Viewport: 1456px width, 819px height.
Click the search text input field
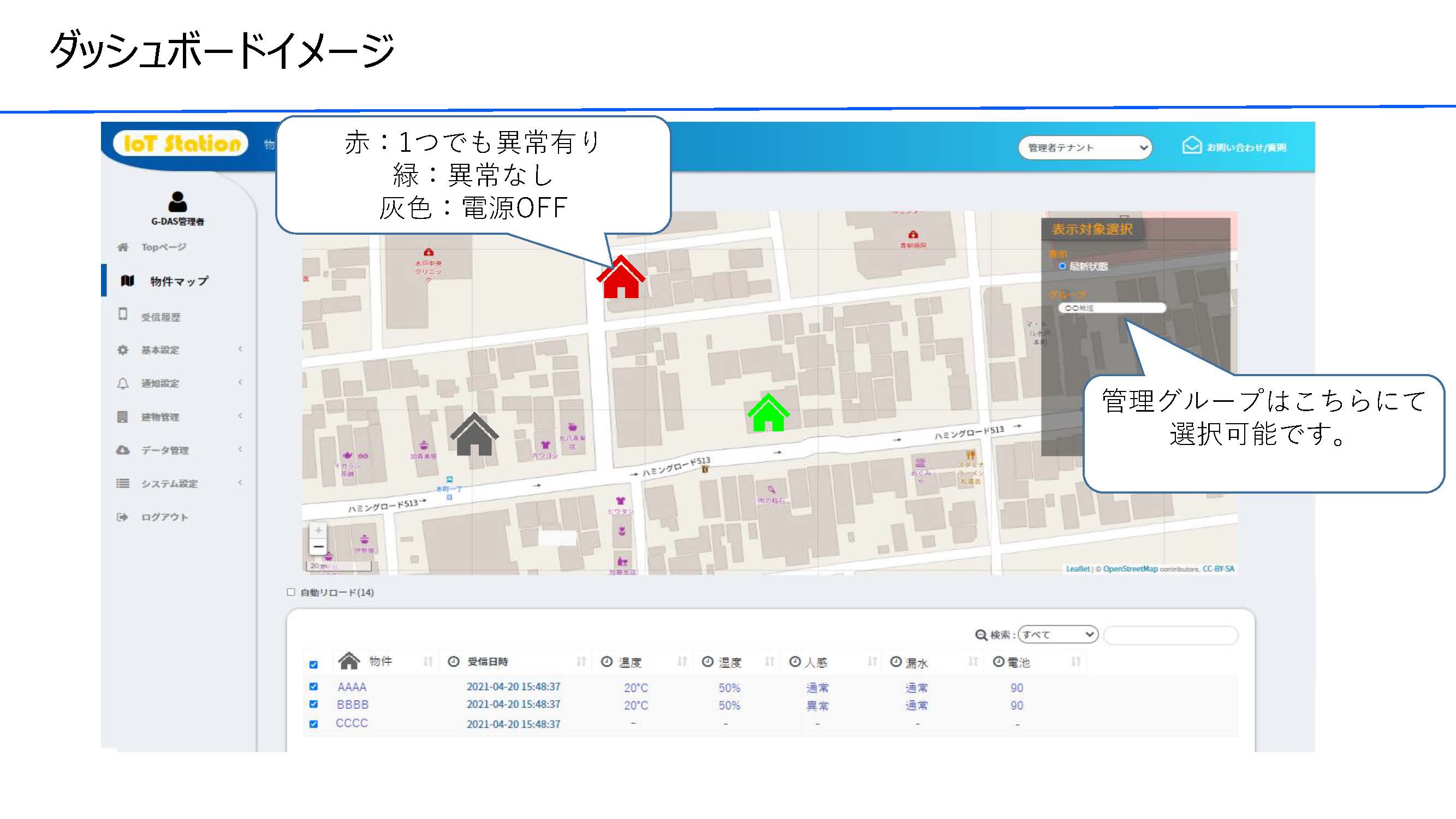click(x=1170, y=635)
